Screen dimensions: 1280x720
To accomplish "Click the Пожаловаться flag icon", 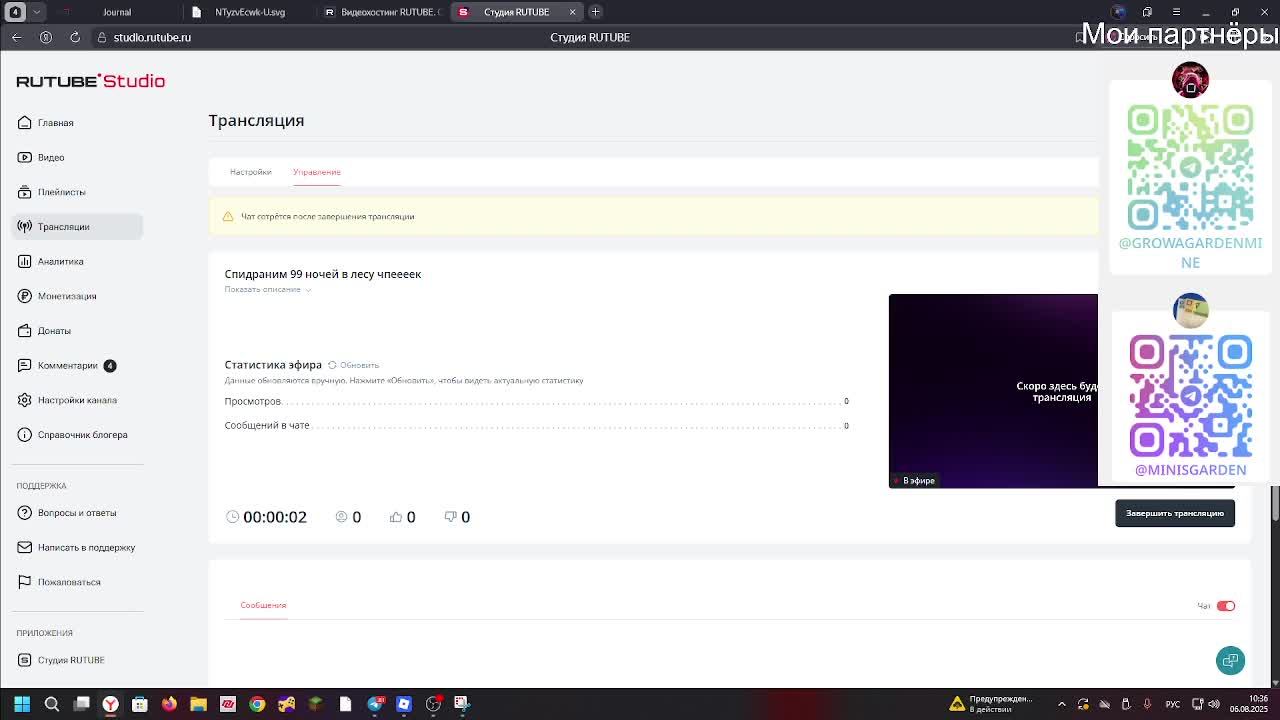I will click(25, 582).
